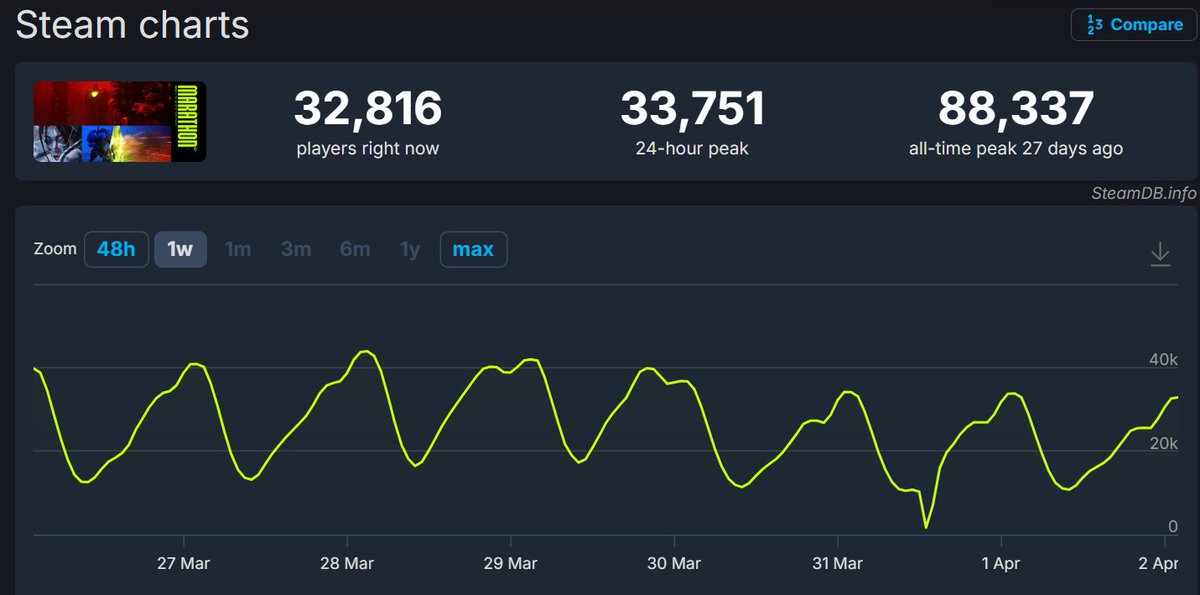
Task: Click the Compare button
Action: tap(1133, 25)
